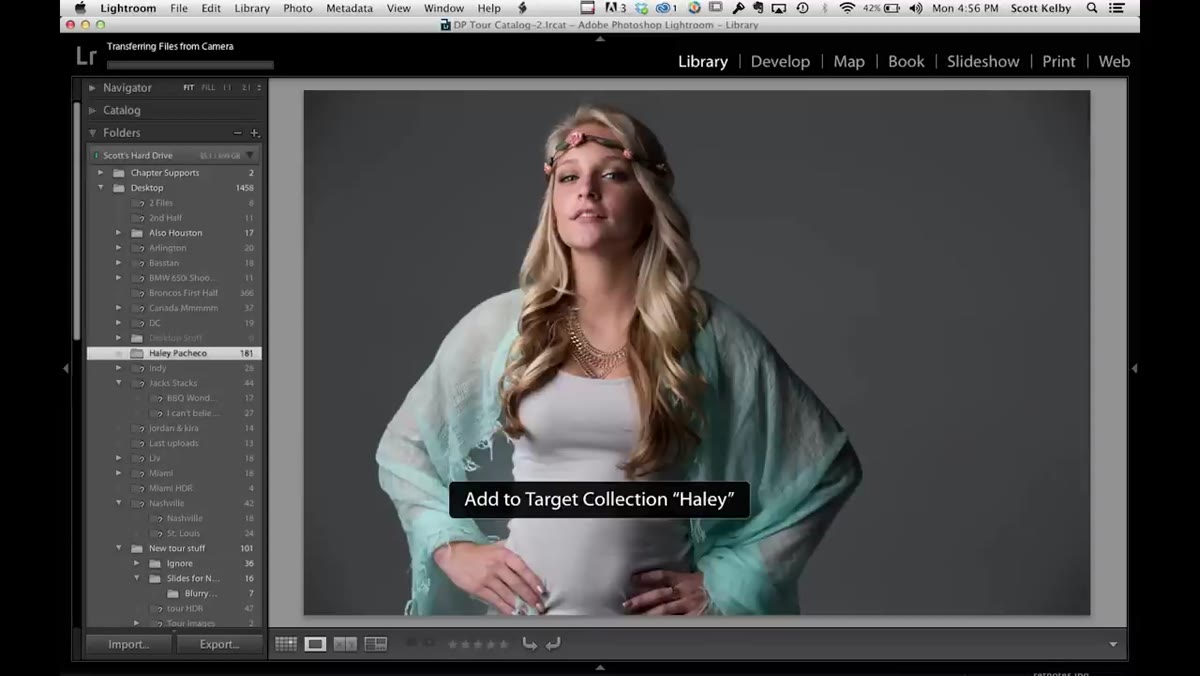Switch to Grid view icon
The image size is (1200, 676).
point(286,644)
